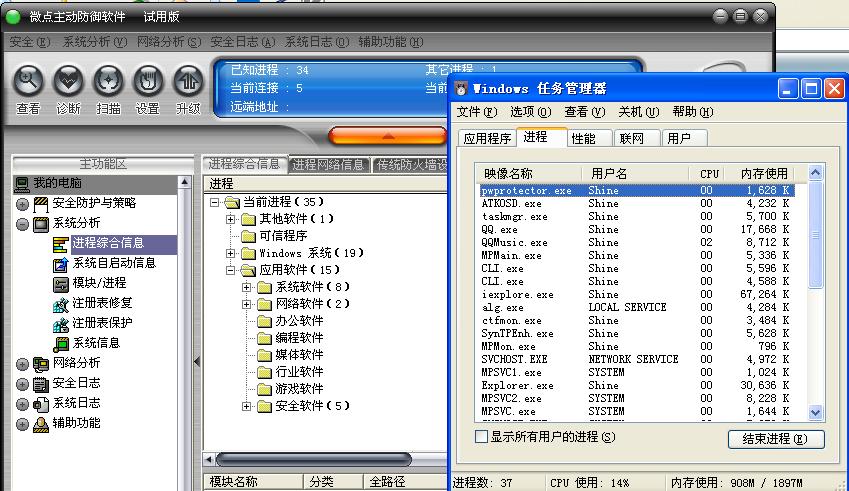Screen dimensions: 849x491
Task: Expand the 系统软件 (8) tree node
Action: pyautogui.click(x=247, y=287)
